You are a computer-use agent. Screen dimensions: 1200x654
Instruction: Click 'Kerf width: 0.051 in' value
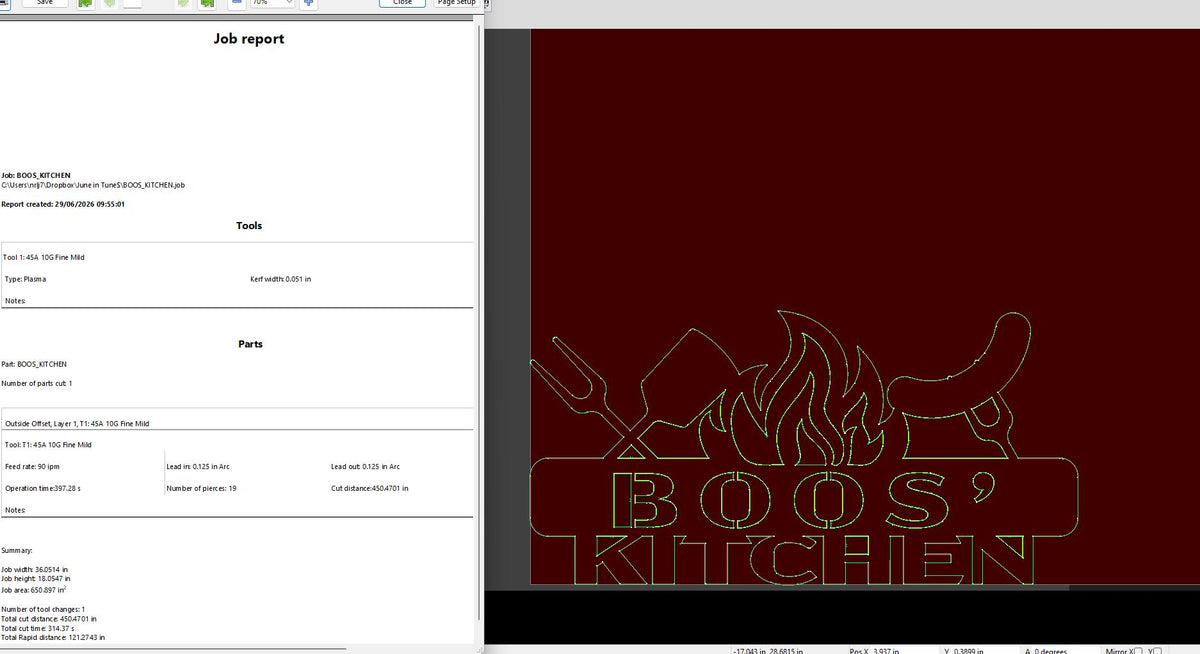point(280,279)
